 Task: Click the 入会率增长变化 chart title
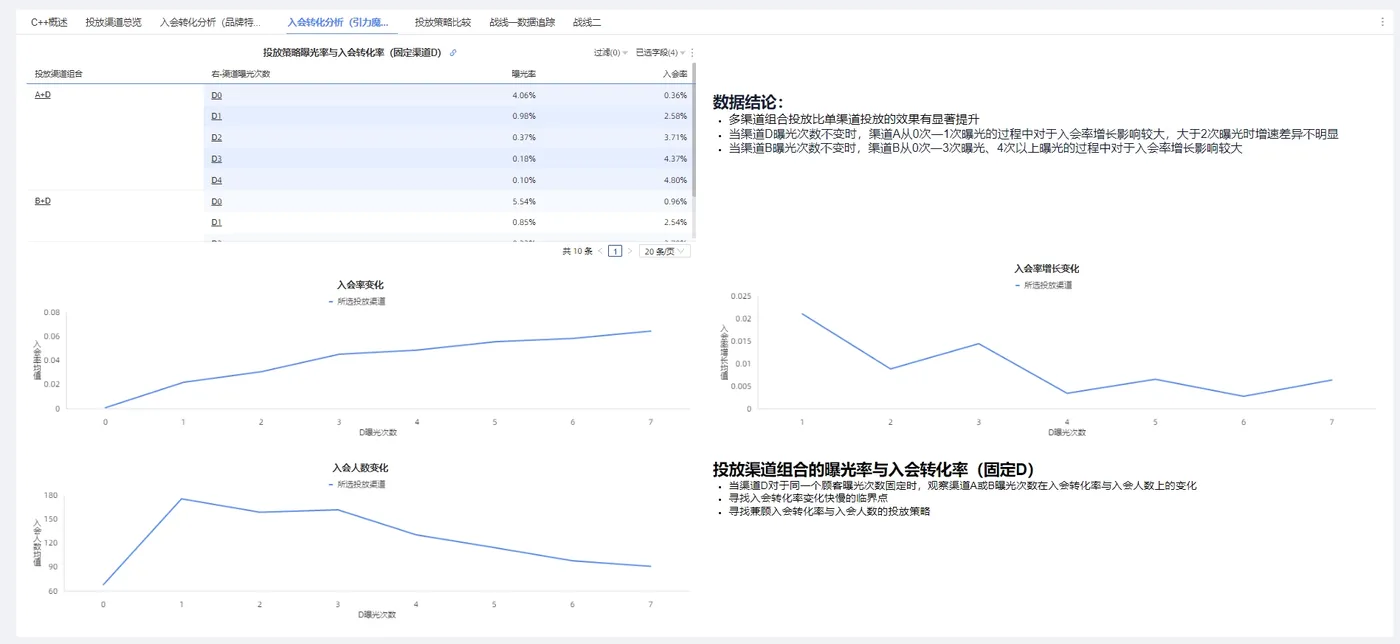tap(1046, 269)
